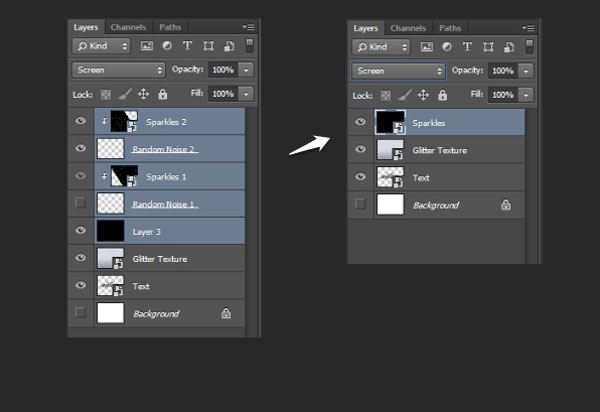Show the Random Noise 1 layer

[x=80, y=203]
